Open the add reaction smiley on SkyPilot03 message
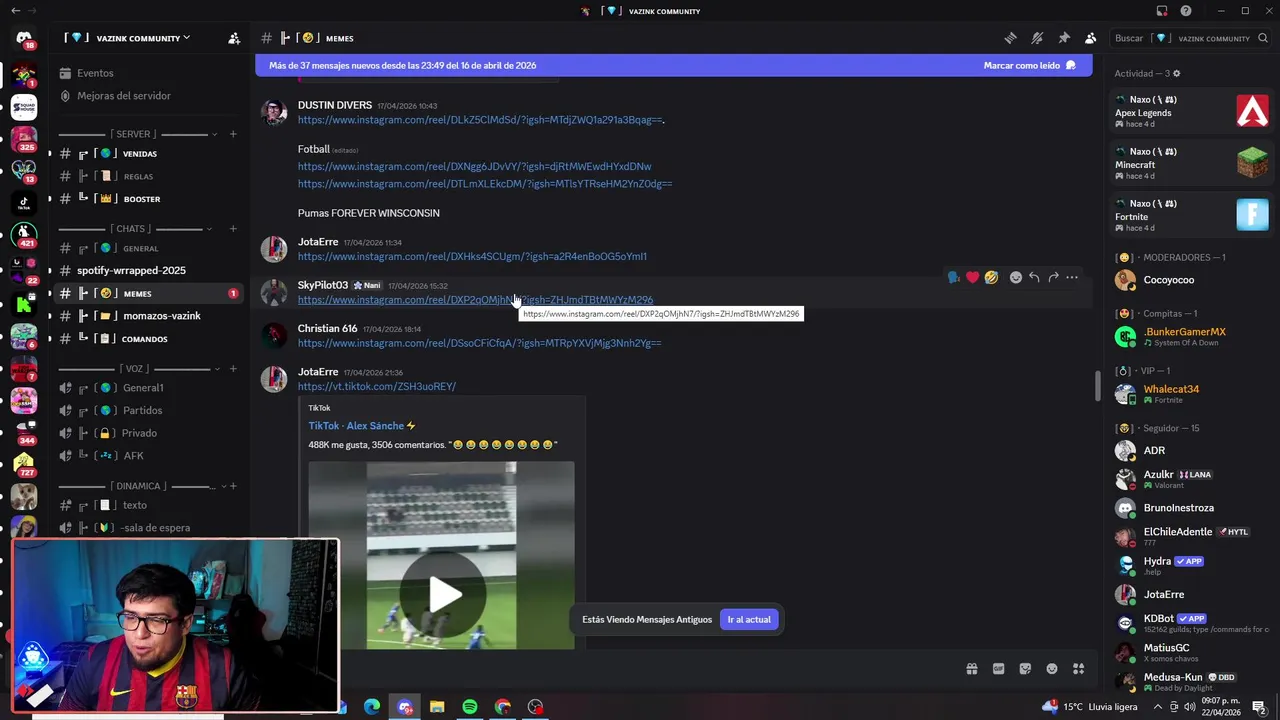The image size is (1280, 720). click(1016, 277)
